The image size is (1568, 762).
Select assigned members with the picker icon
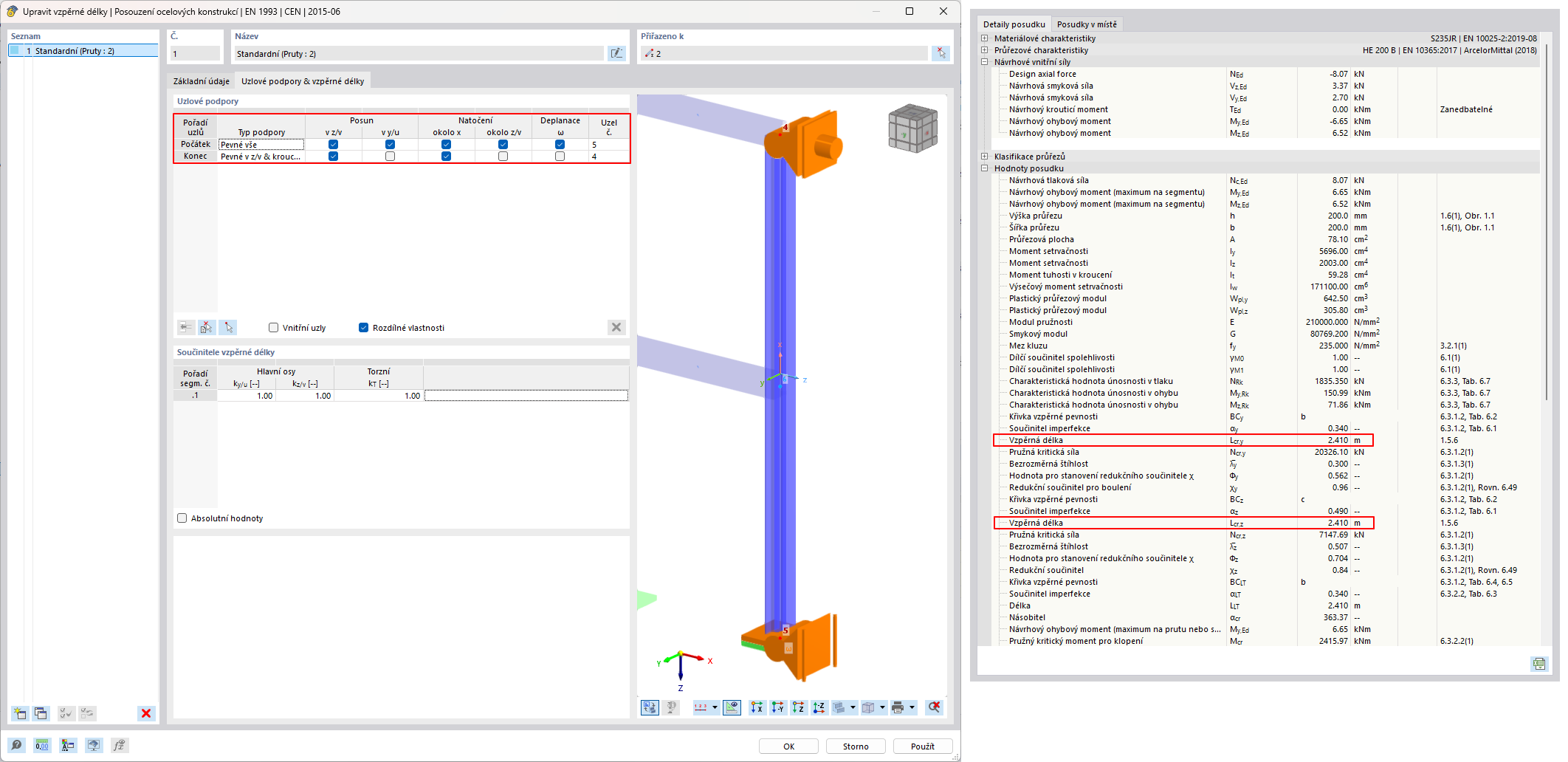[x=941, y=53]
